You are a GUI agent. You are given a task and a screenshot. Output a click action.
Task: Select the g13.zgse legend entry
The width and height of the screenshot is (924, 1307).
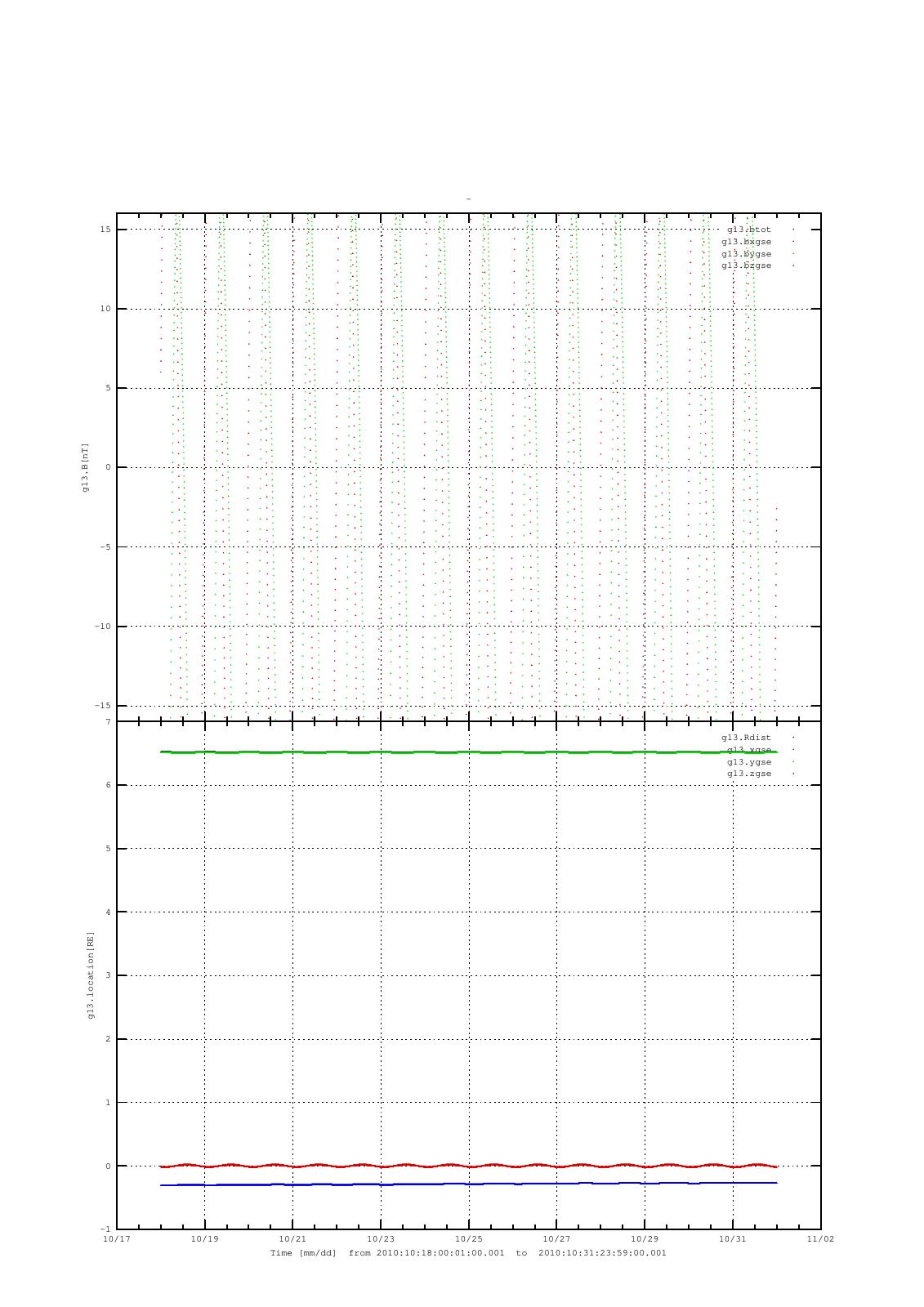point(748,774)
